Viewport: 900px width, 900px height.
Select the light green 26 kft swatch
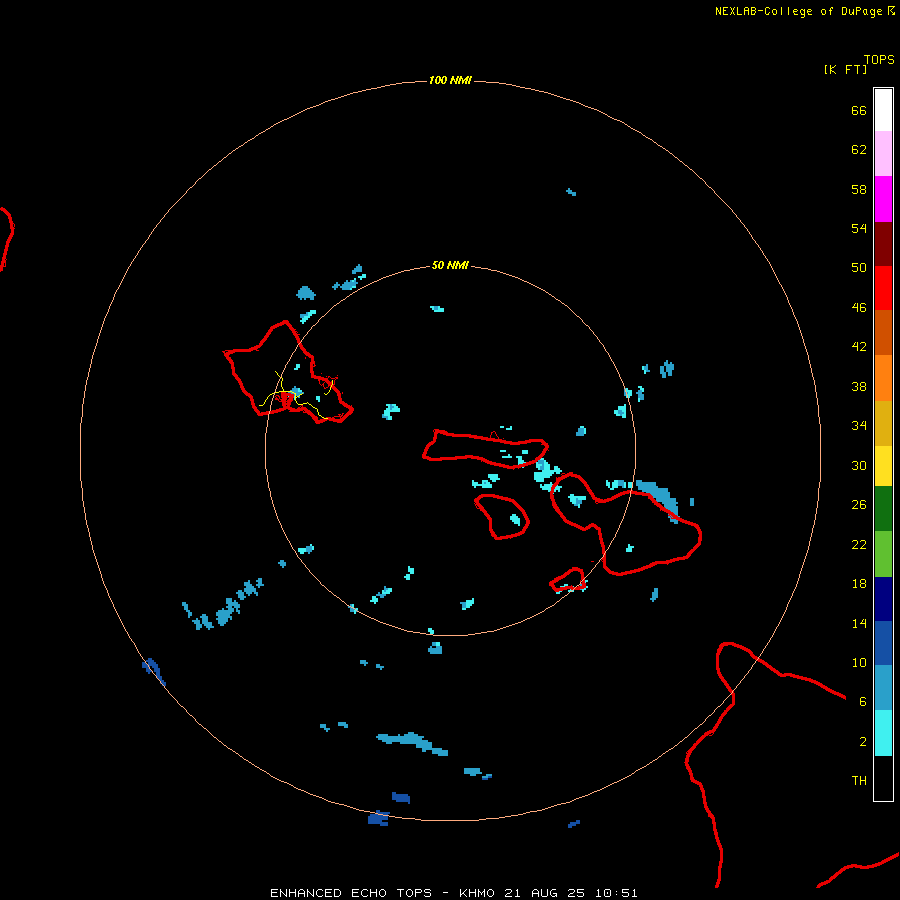click(x=883, y=554)
